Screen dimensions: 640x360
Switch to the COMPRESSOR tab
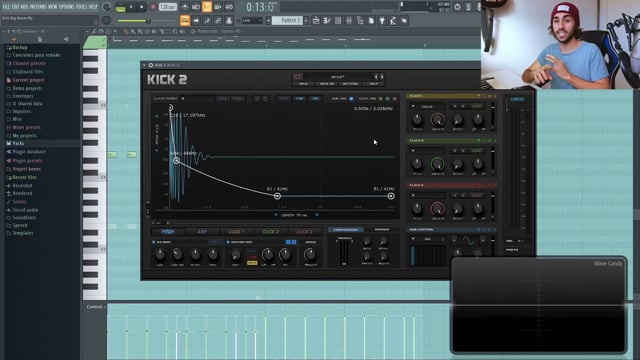(345, 230)
